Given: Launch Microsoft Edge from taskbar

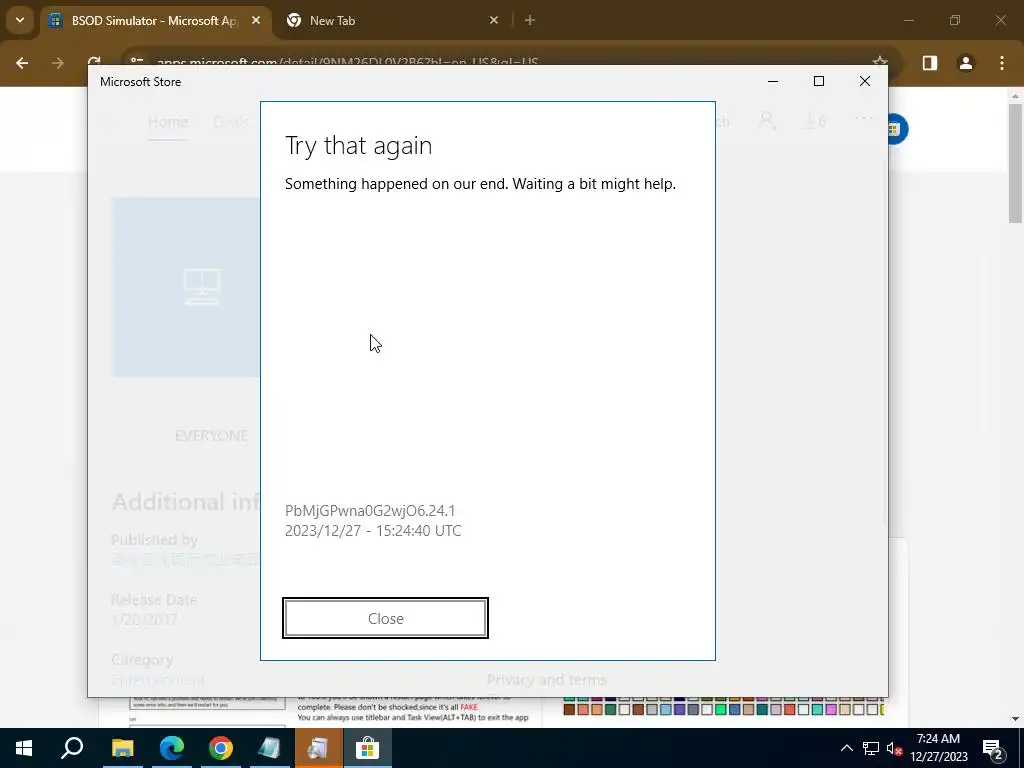Looking at the screenshot, I should click(171, 748).
